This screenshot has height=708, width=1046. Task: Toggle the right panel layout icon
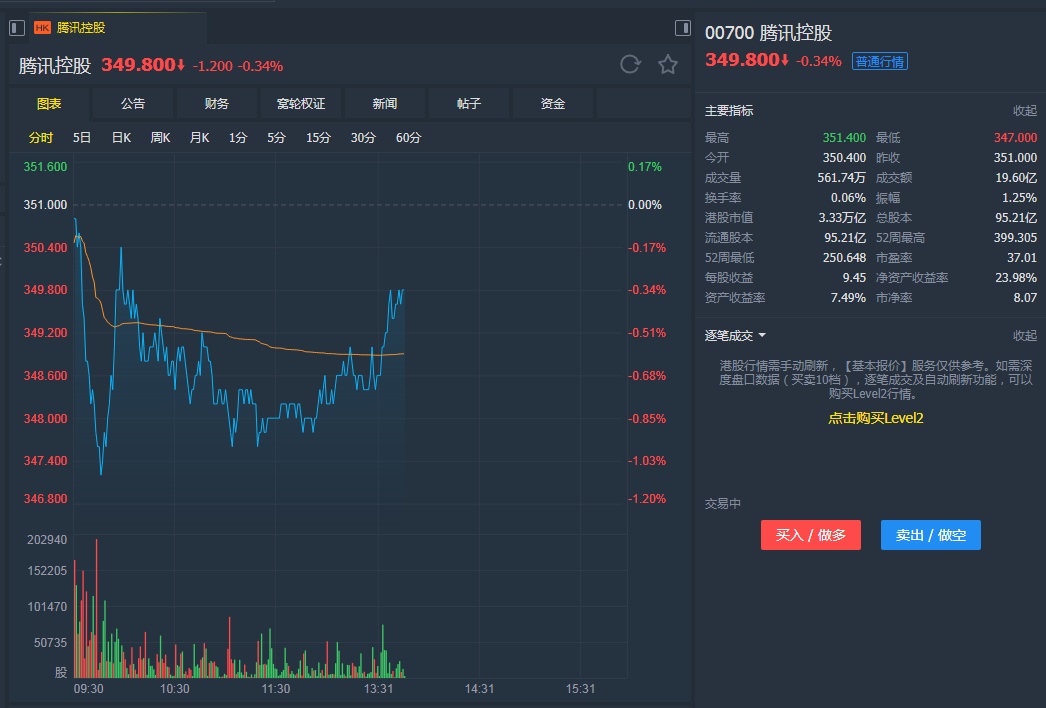pos(683,28)
